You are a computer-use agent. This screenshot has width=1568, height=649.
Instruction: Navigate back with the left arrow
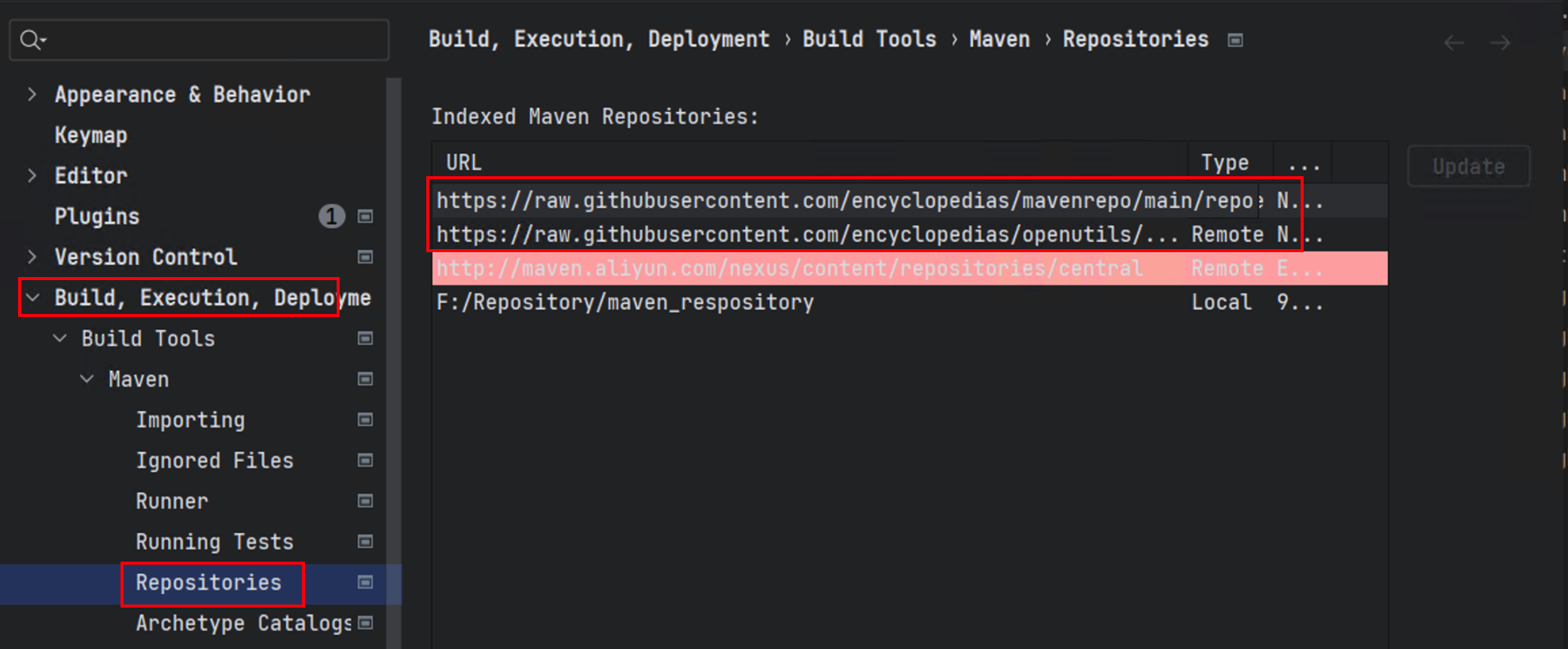pos(1454,43)
